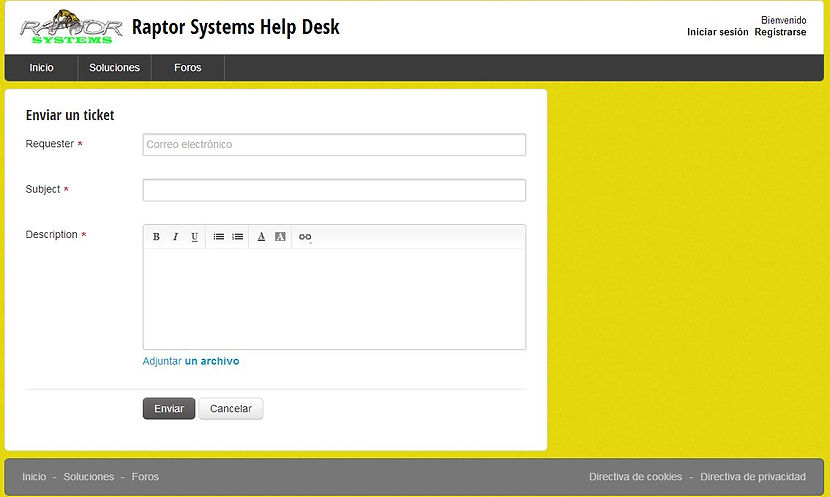Open the text color picker
The height and width of the screenshot is (497, 830).
pos(261,237)
